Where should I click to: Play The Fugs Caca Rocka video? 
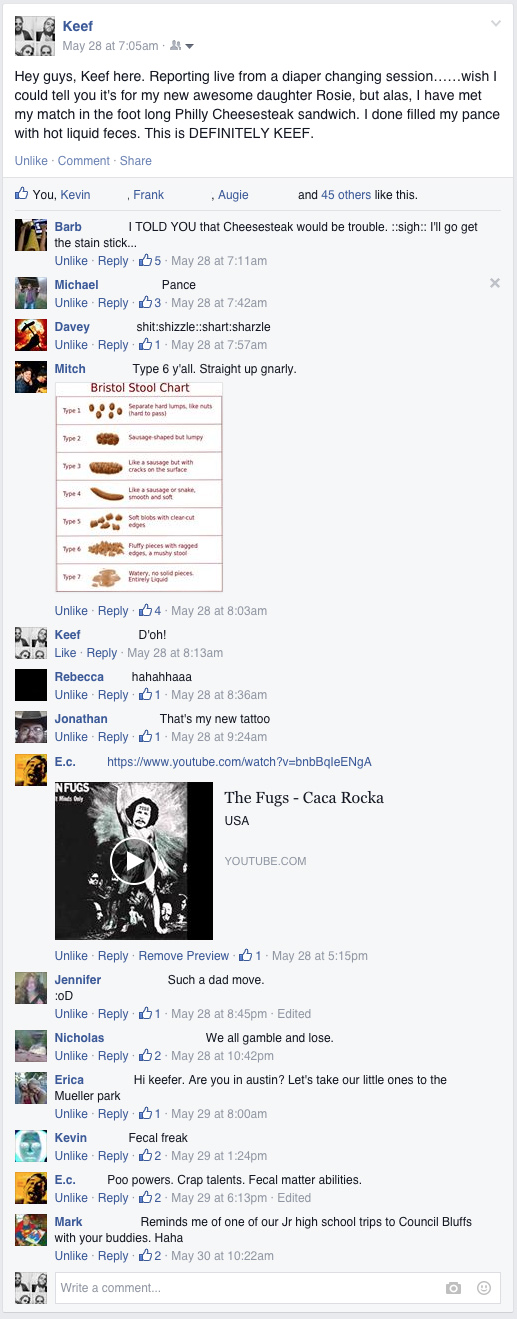pyautogui.click(x=134, y=860)
